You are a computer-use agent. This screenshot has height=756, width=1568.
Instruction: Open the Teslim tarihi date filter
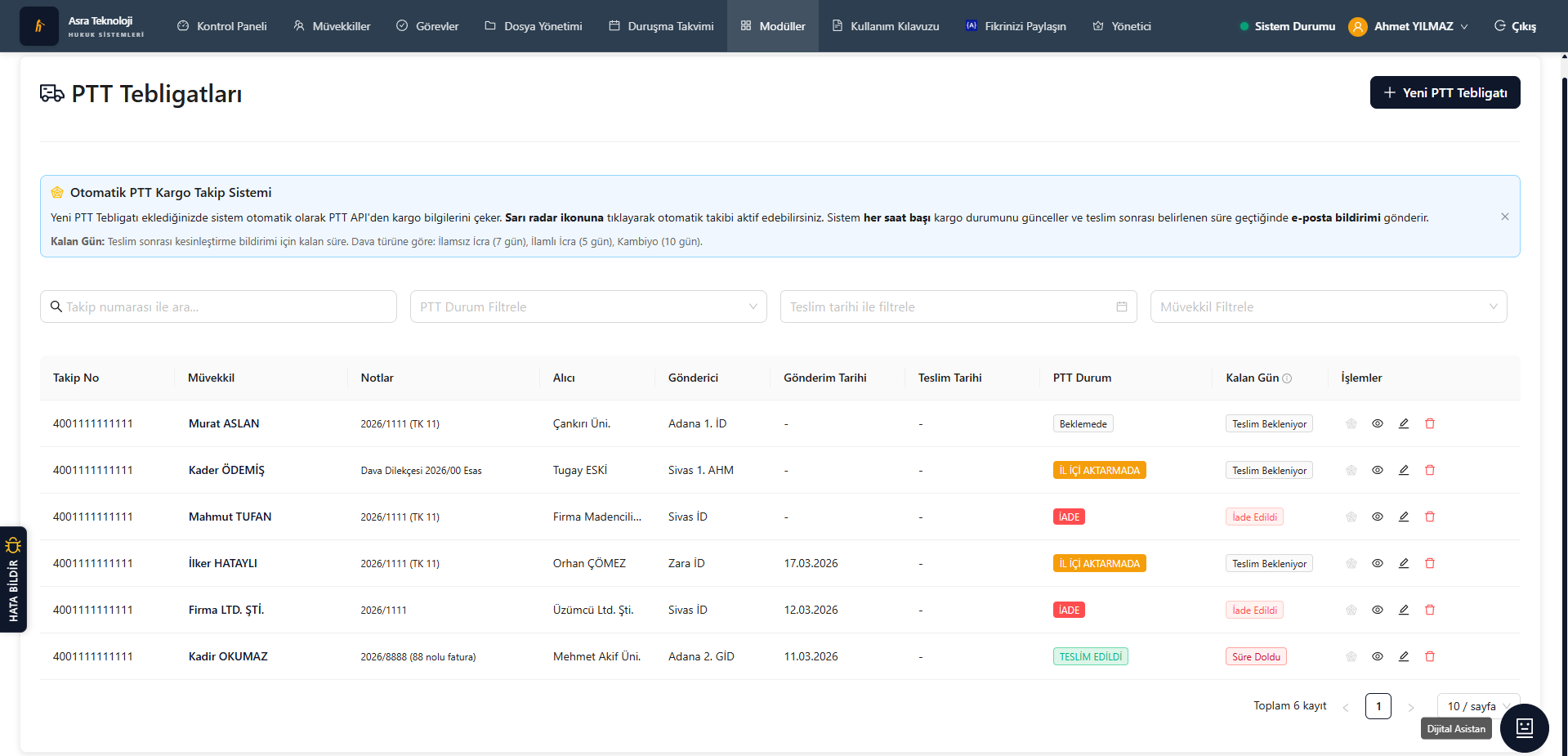pyautogui.click(x=958, y=306)
